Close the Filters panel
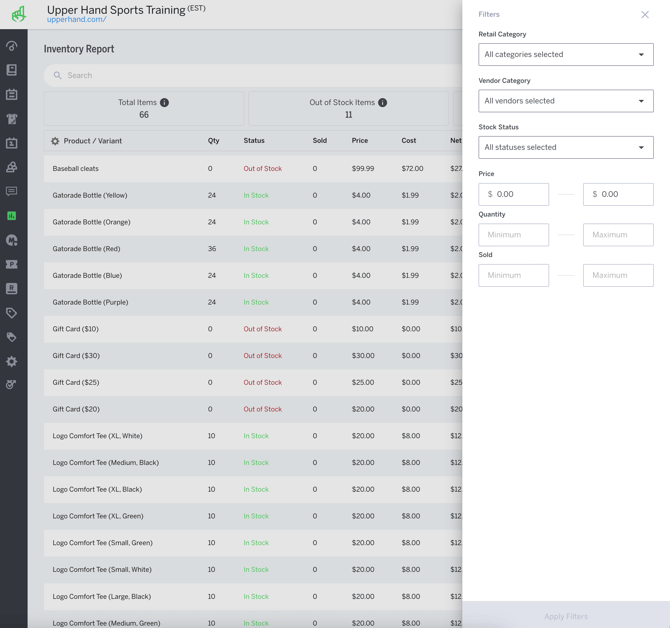670x628 pixels. coord(645,15)
